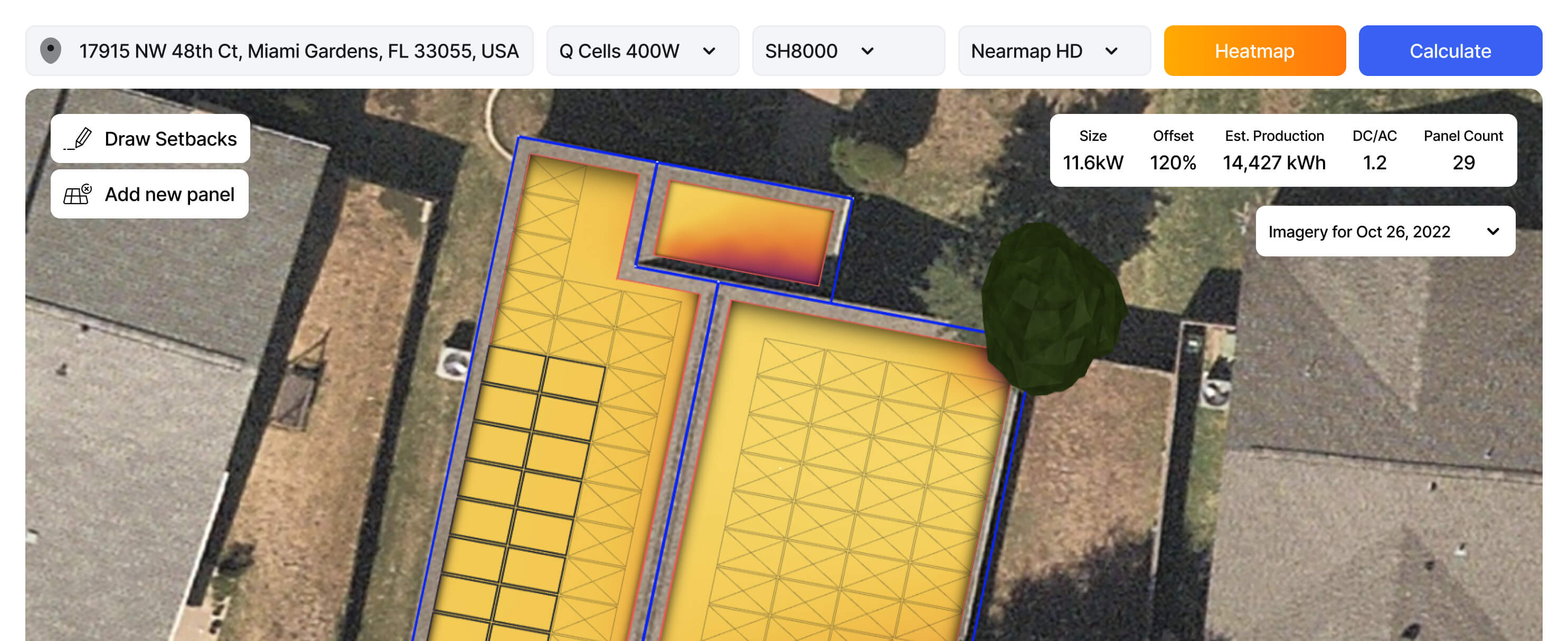Viewport: 1568px width, 641px height.
Task: Click Add new panel button
Action: pos(150,194)
